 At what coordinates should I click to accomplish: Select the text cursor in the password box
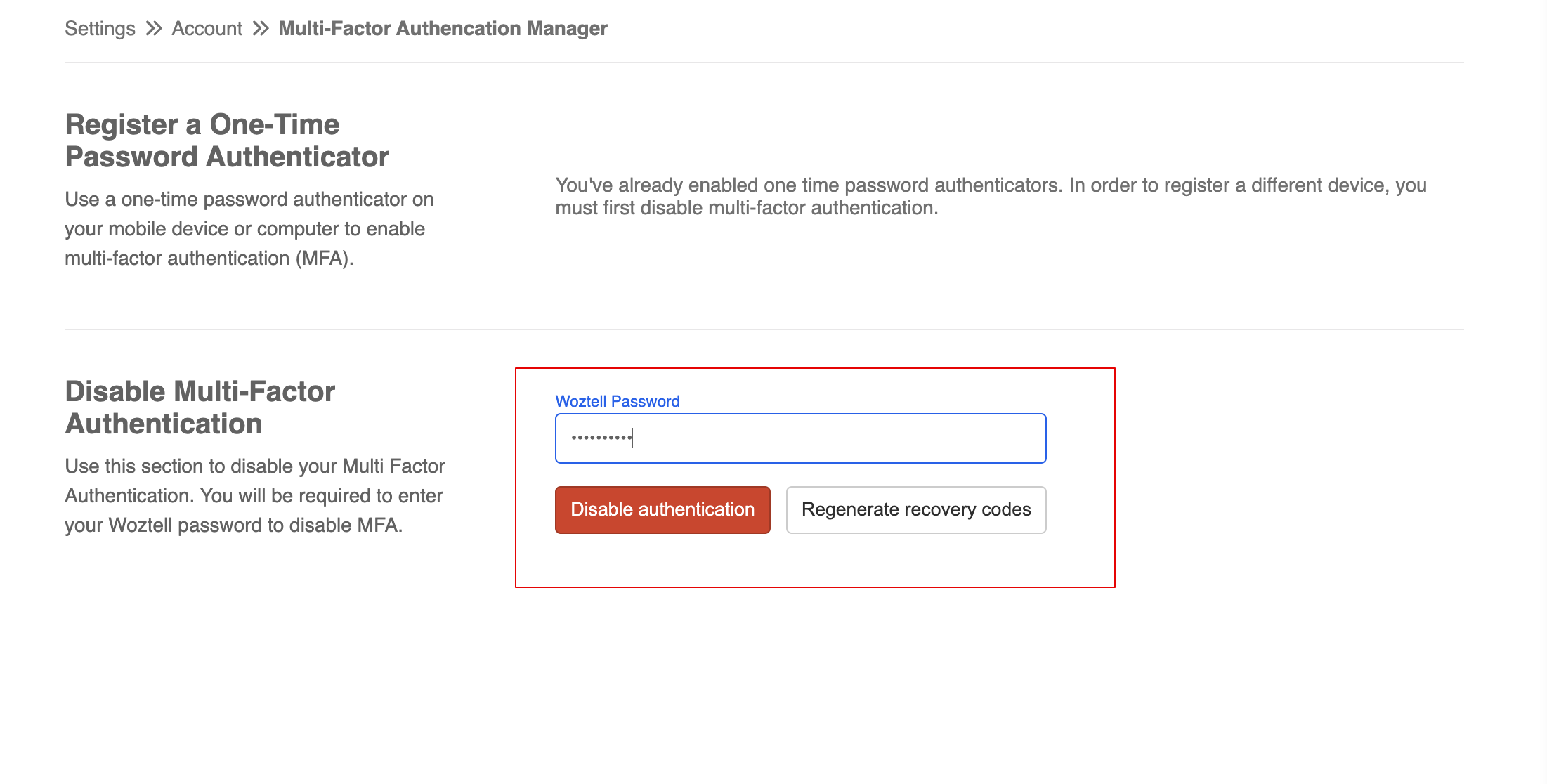click(633, 438)
